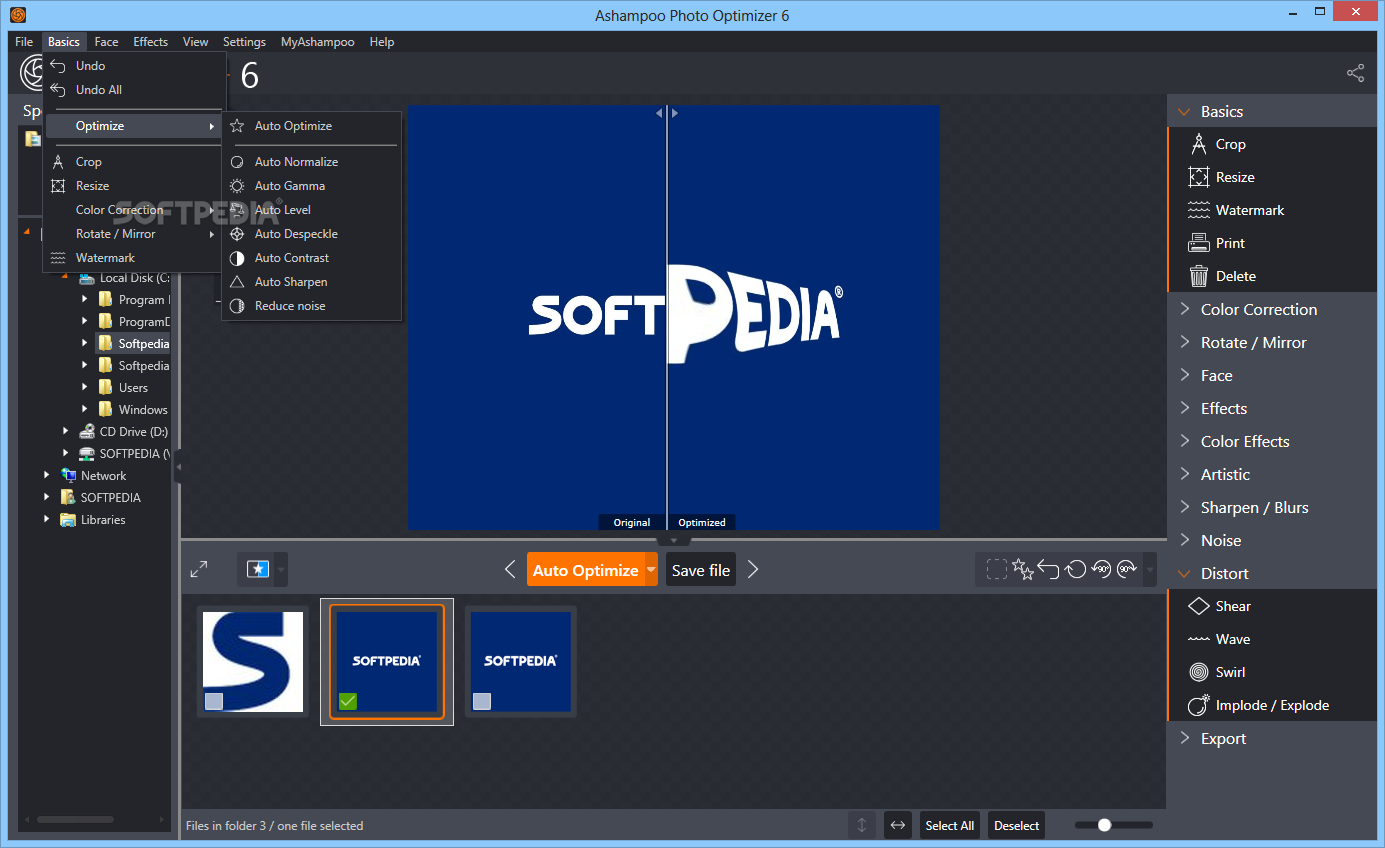The width and height of the screenshot is (1385, 848).
Task: Click the Swirl spiral icon
Action: 1198,672
